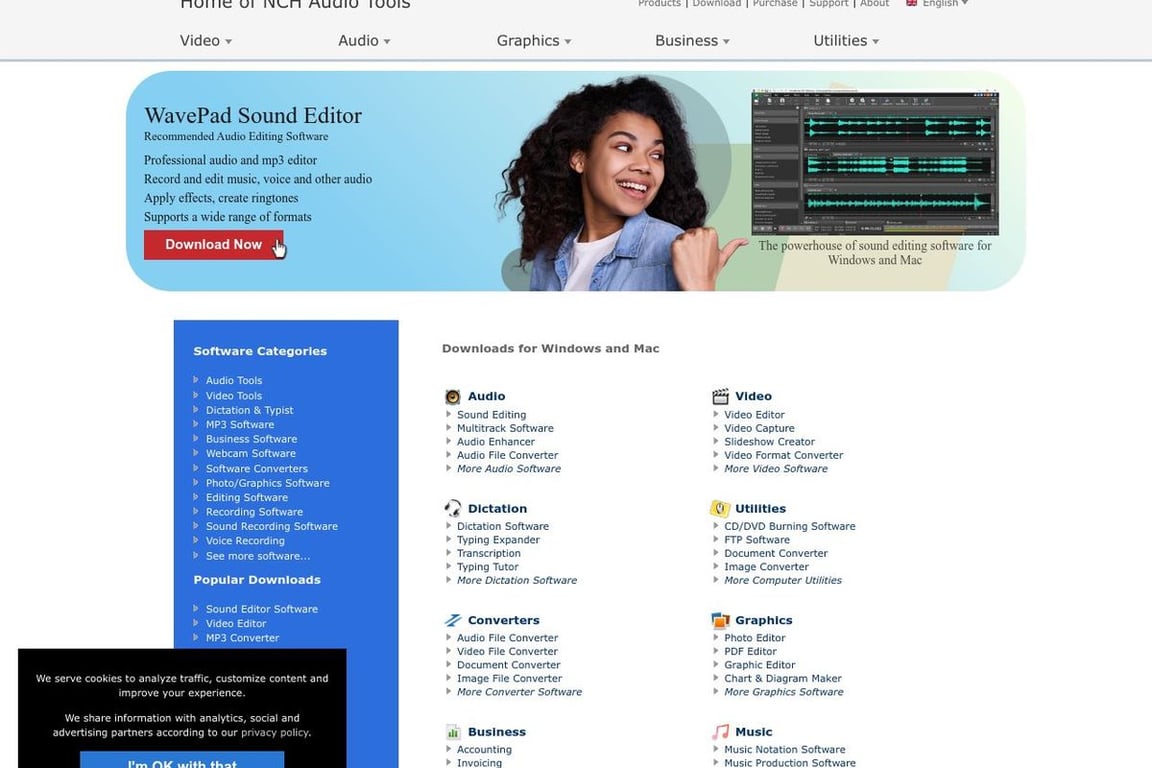Open Dictation & Typist category

(249, 410)
